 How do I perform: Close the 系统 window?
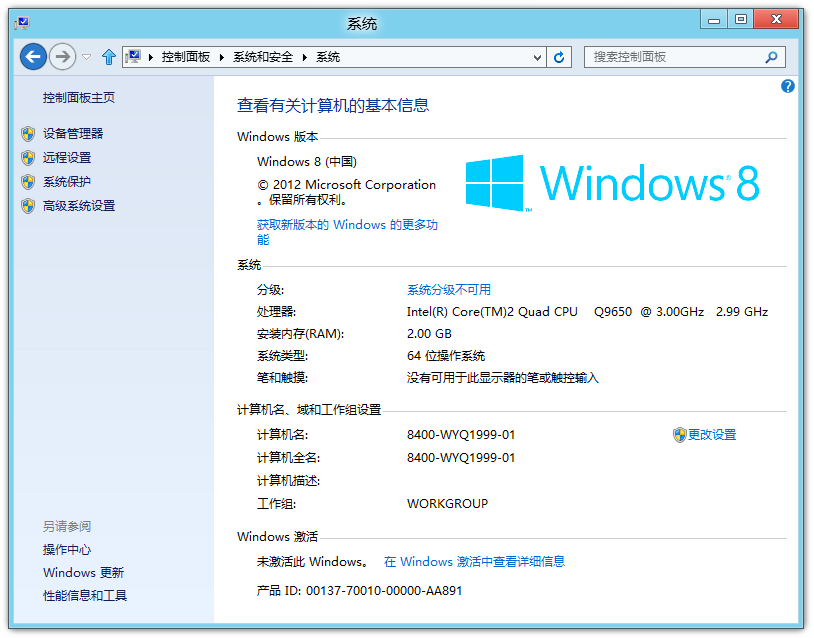[x=776, y=20]
